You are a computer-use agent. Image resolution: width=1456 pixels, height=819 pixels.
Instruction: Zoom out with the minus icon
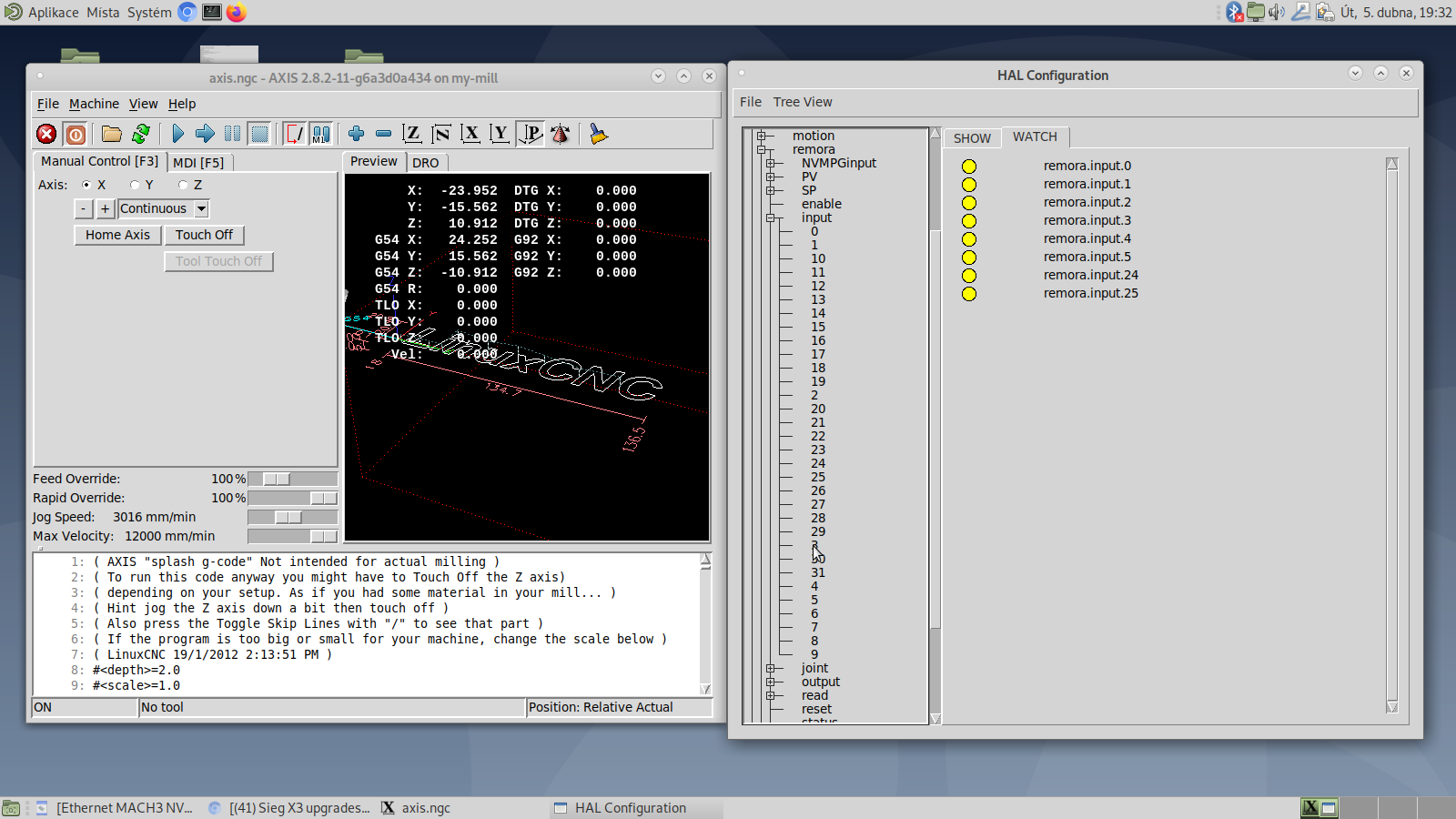(384, 134)
